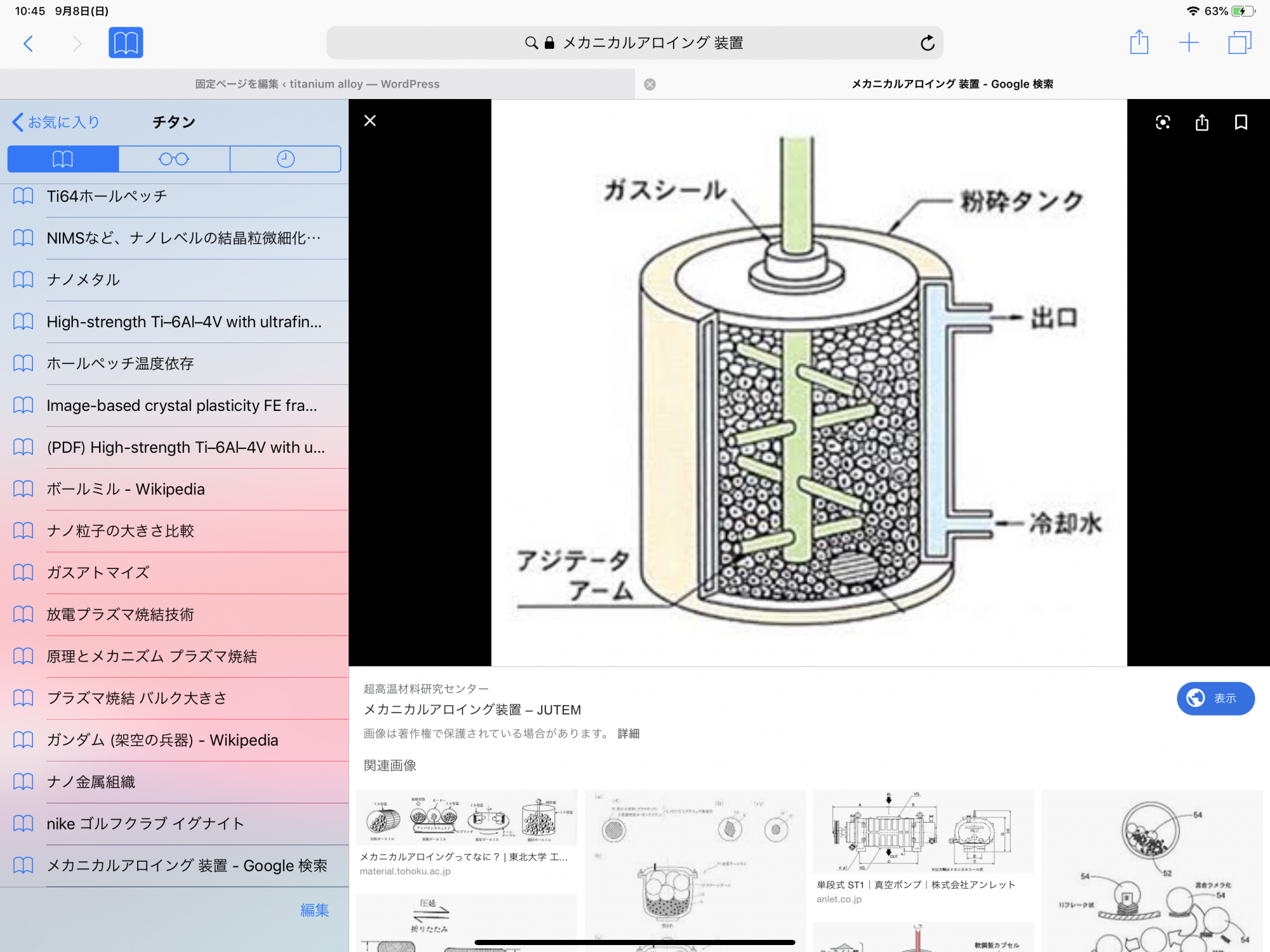
Task: Open the 東北大学 mechanical alloying thumbnail
Action: pos(467,818)
